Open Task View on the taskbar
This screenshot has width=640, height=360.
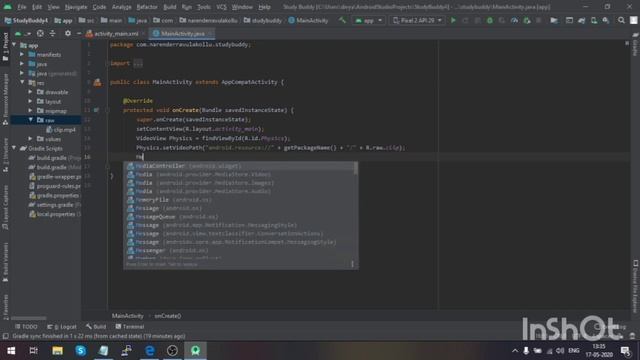[34, 351]
